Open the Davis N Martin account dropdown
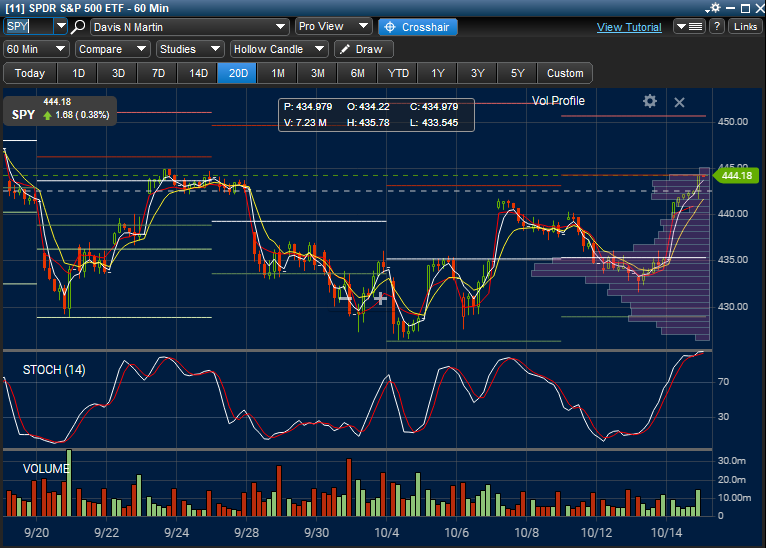This screenshot has width=766, height=548. [190, 27]
